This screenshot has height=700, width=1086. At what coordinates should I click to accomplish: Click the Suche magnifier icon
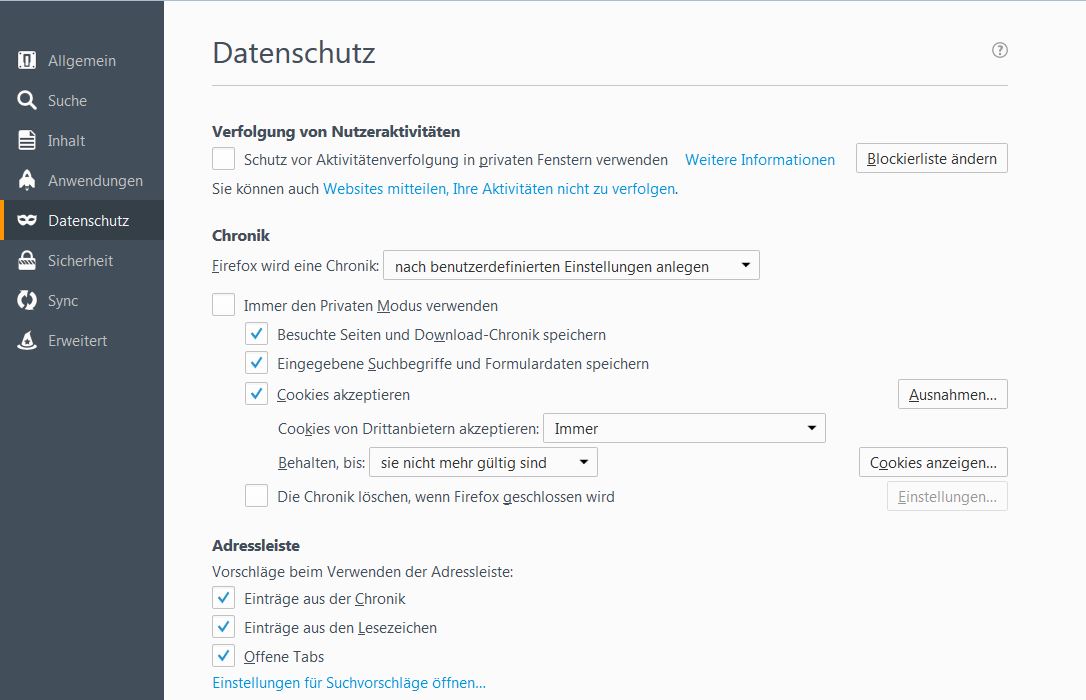(27, 100)
